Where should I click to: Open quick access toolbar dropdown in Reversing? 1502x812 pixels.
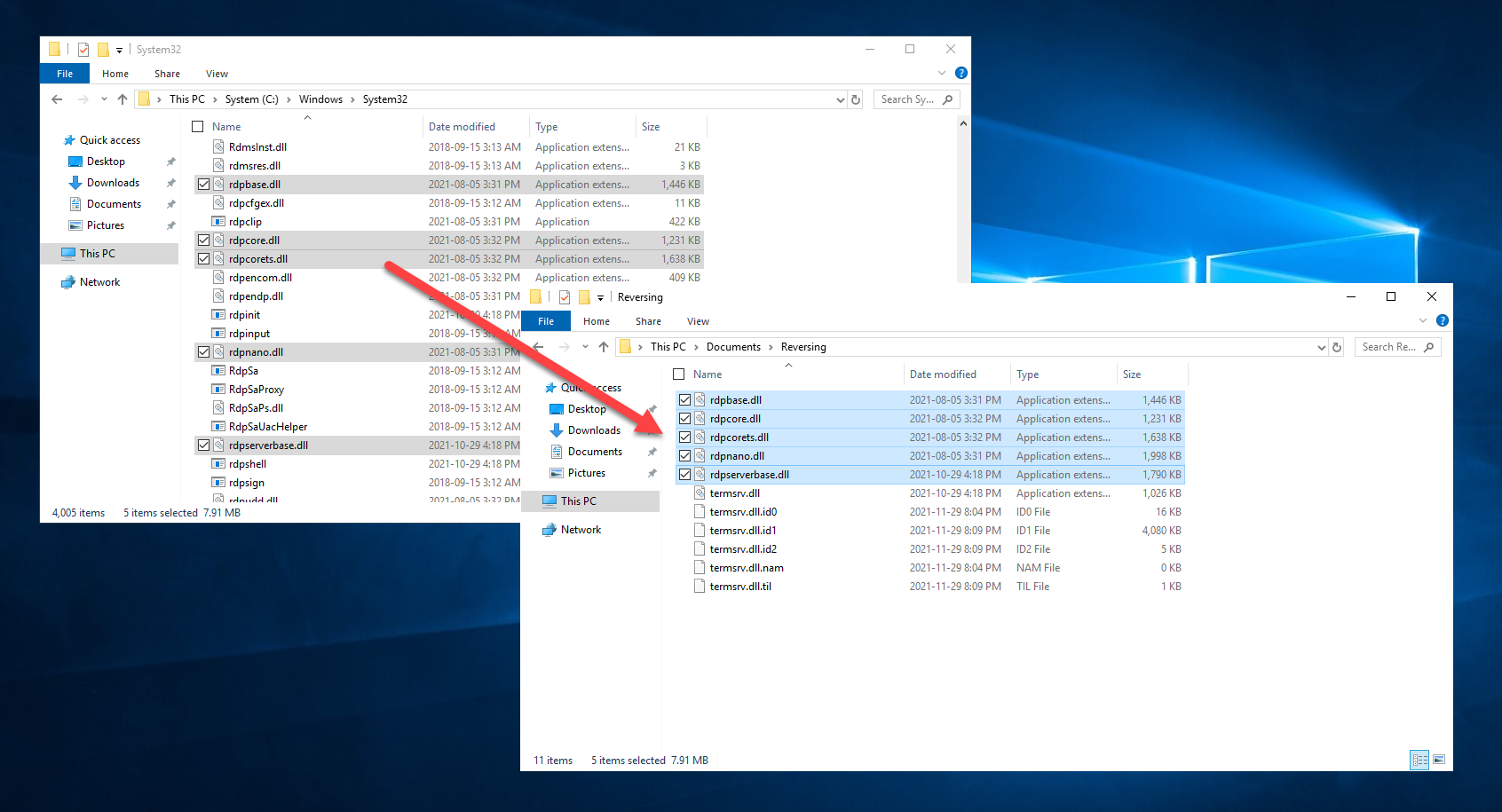(x=600, y=298)
